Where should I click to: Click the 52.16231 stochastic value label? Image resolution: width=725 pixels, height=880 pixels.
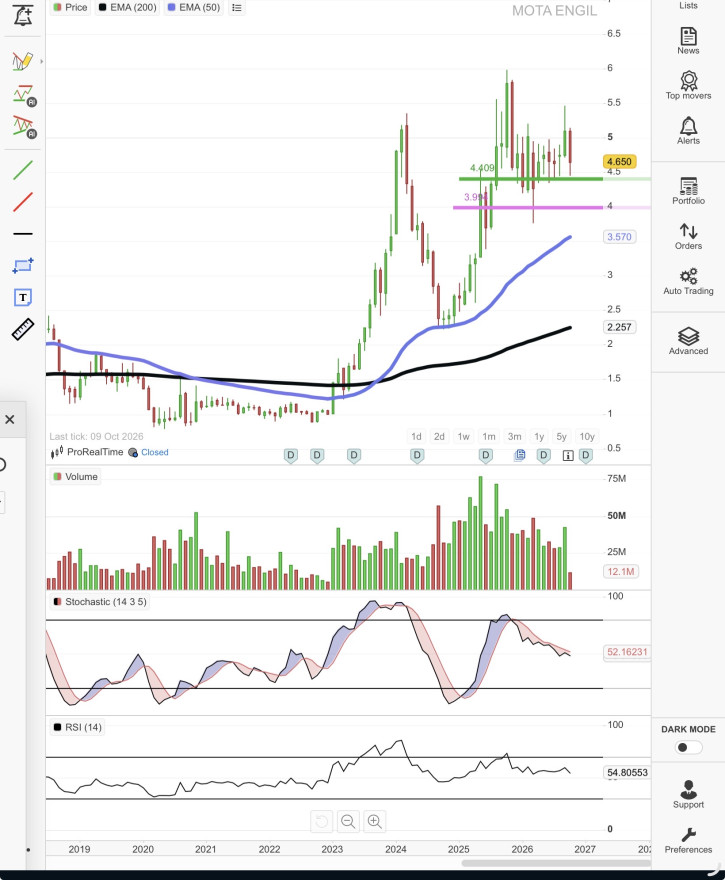coord(627,652)
